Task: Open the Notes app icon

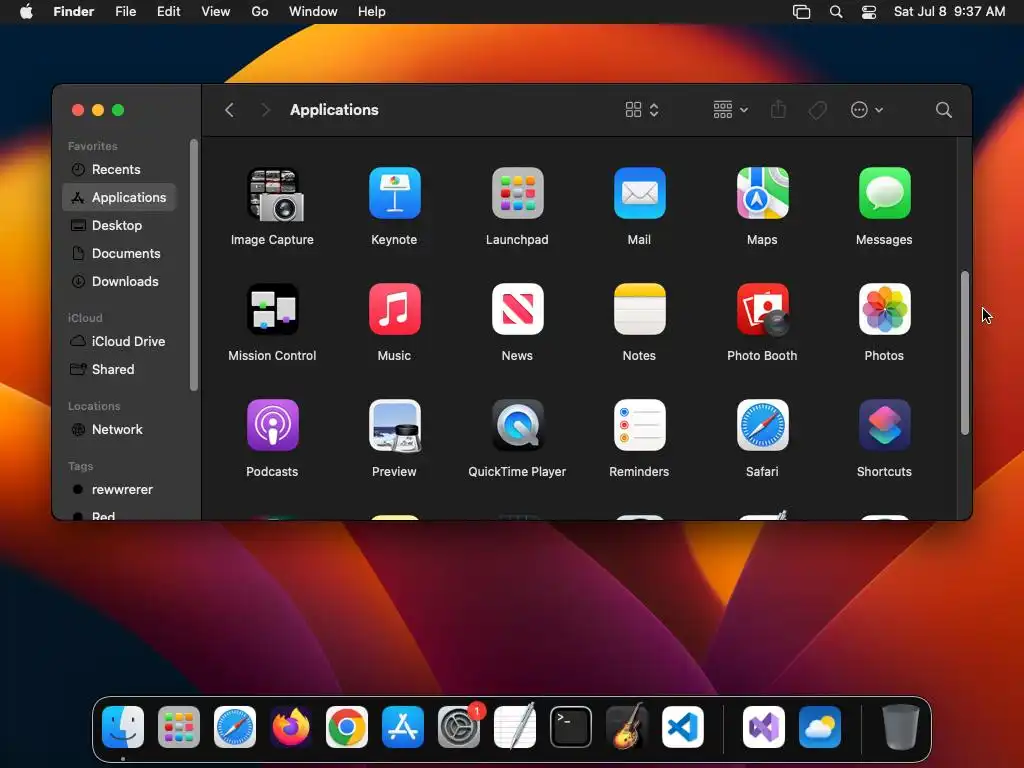Action: pos(639,310)
